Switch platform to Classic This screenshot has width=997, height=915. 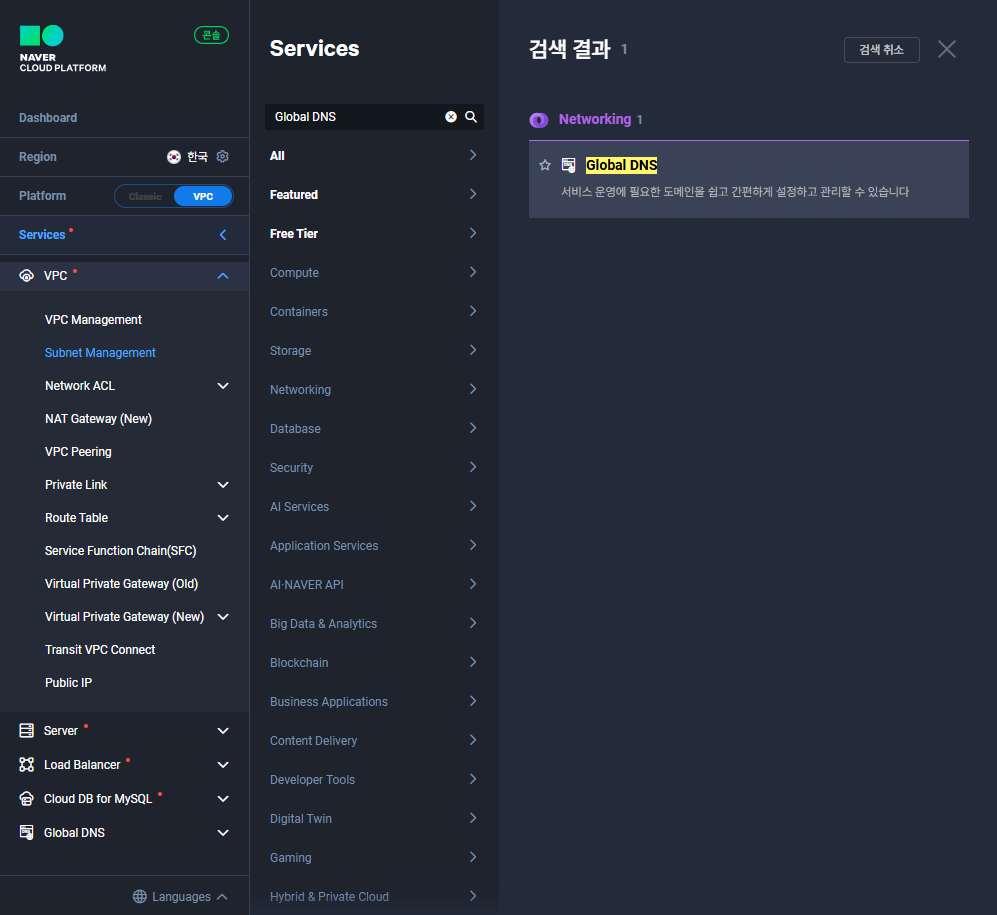pos(145,196)
